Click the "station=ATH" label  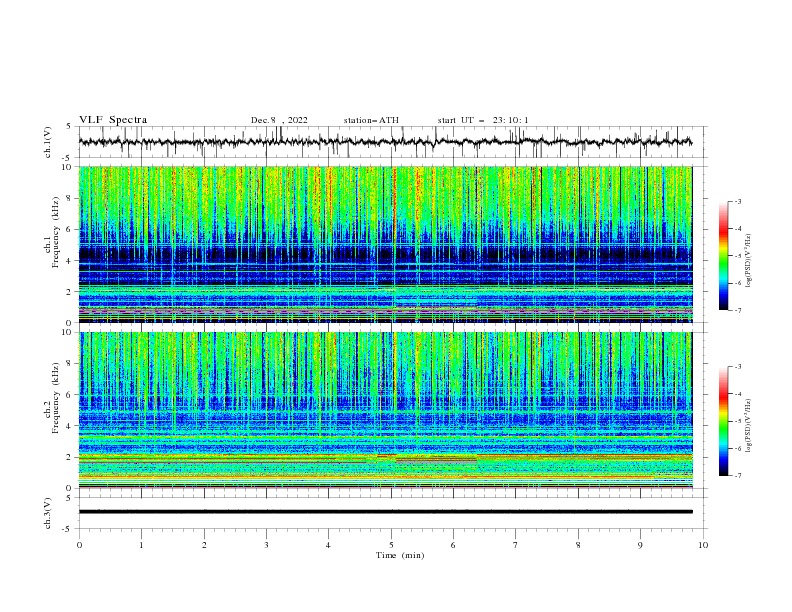click(x=371, y=120)
